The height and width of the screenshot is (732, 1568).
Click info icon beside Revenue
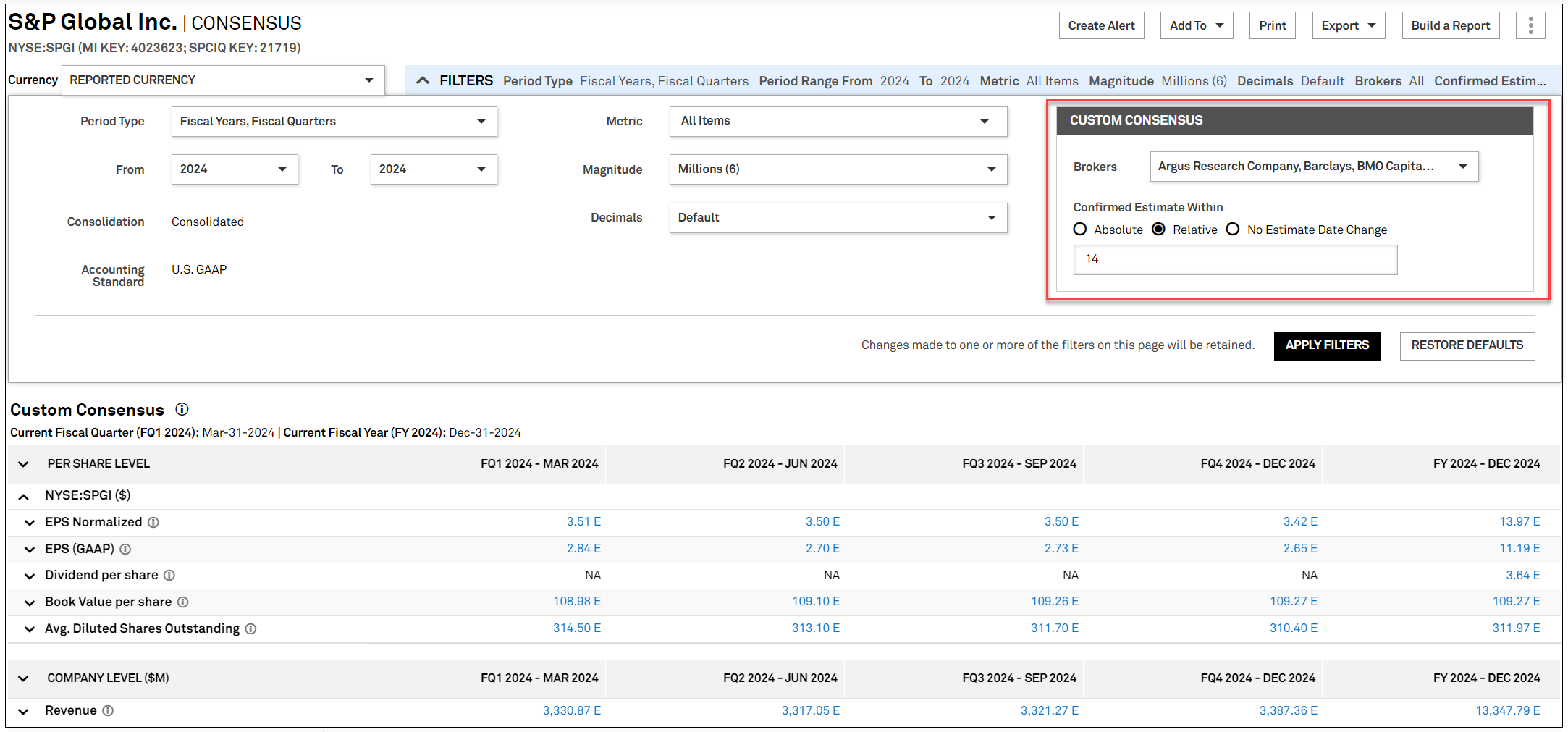[108, 711]
